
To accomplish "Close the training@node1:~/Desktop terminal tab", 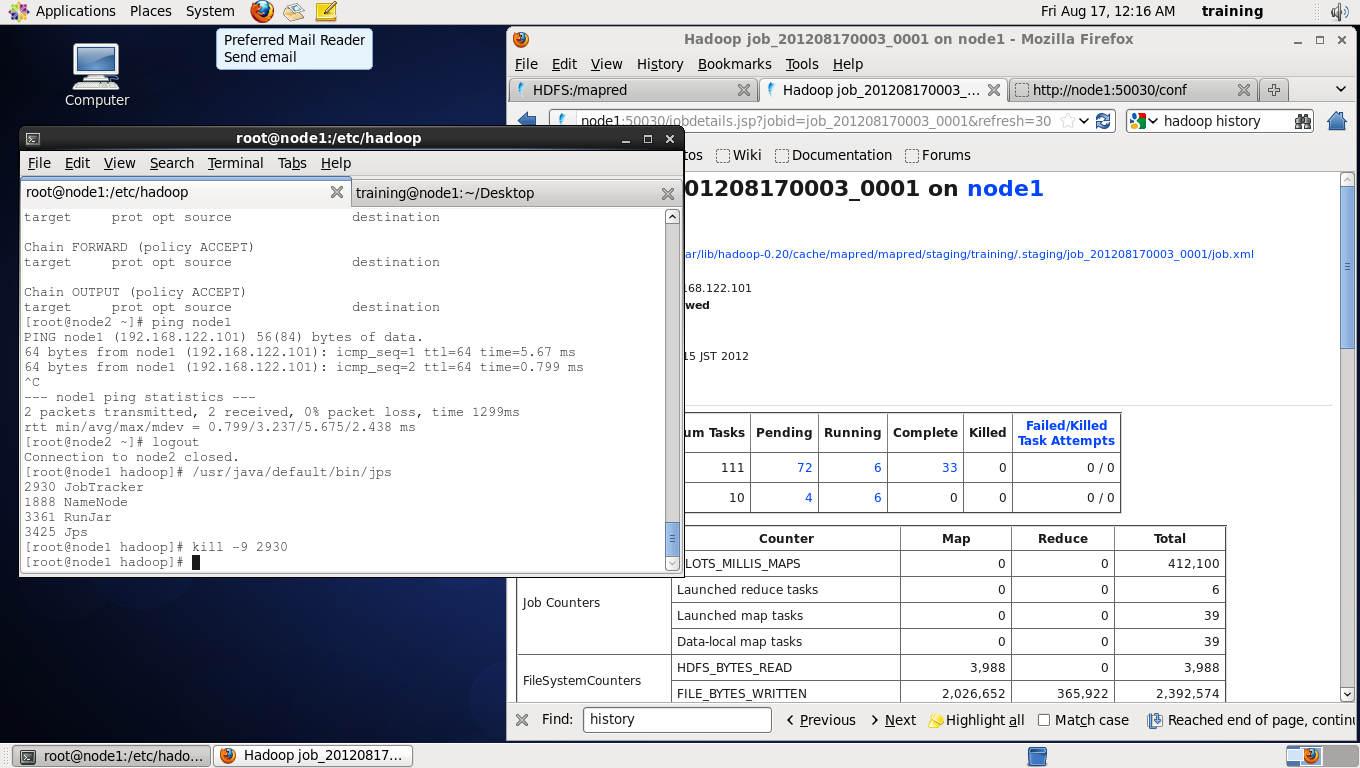I will coord(668,193).
